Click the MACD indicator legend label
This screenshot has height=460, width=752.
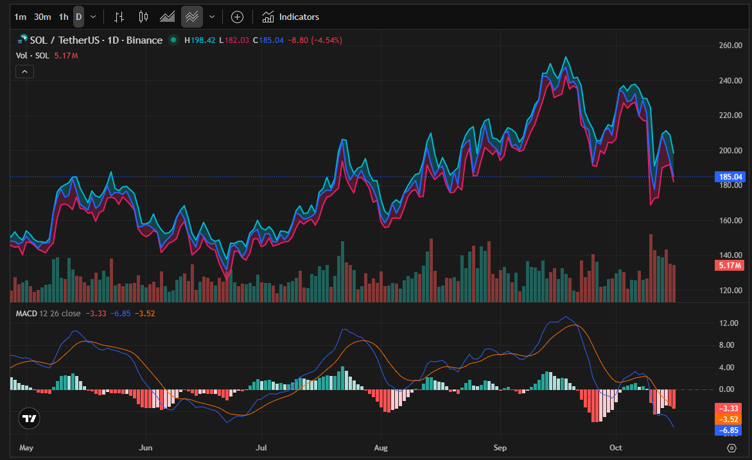click(27, 313)
